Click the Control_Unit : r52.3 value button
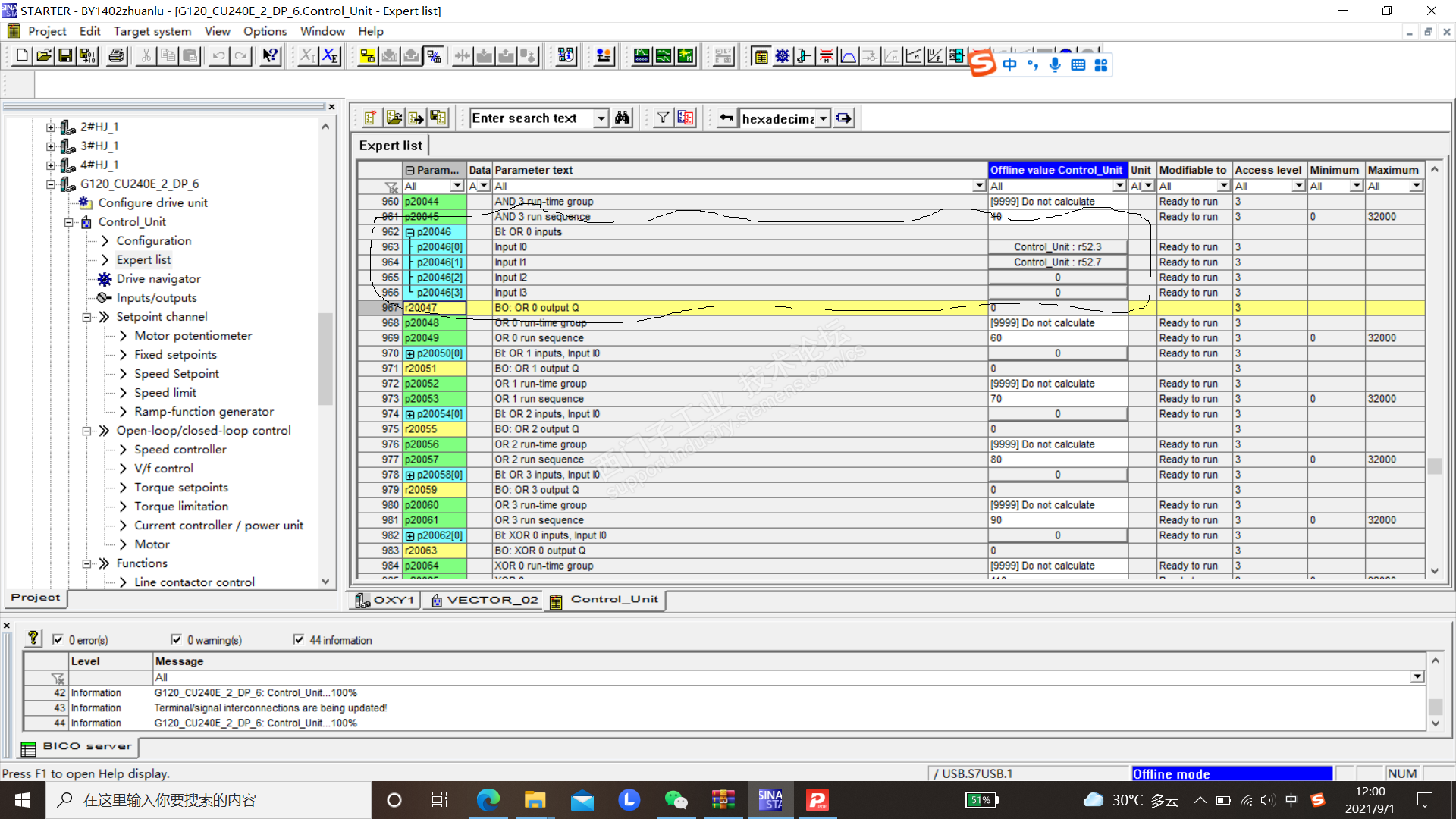This screenshot has width=1456, height=819. (1057, 247)
